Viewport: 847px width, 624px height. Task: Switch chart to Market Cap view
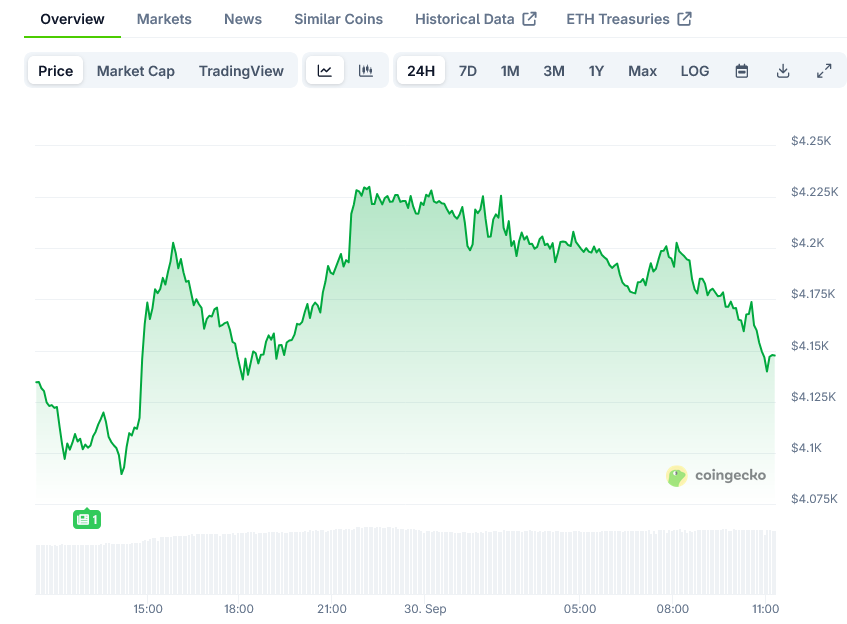coord(136,70)
